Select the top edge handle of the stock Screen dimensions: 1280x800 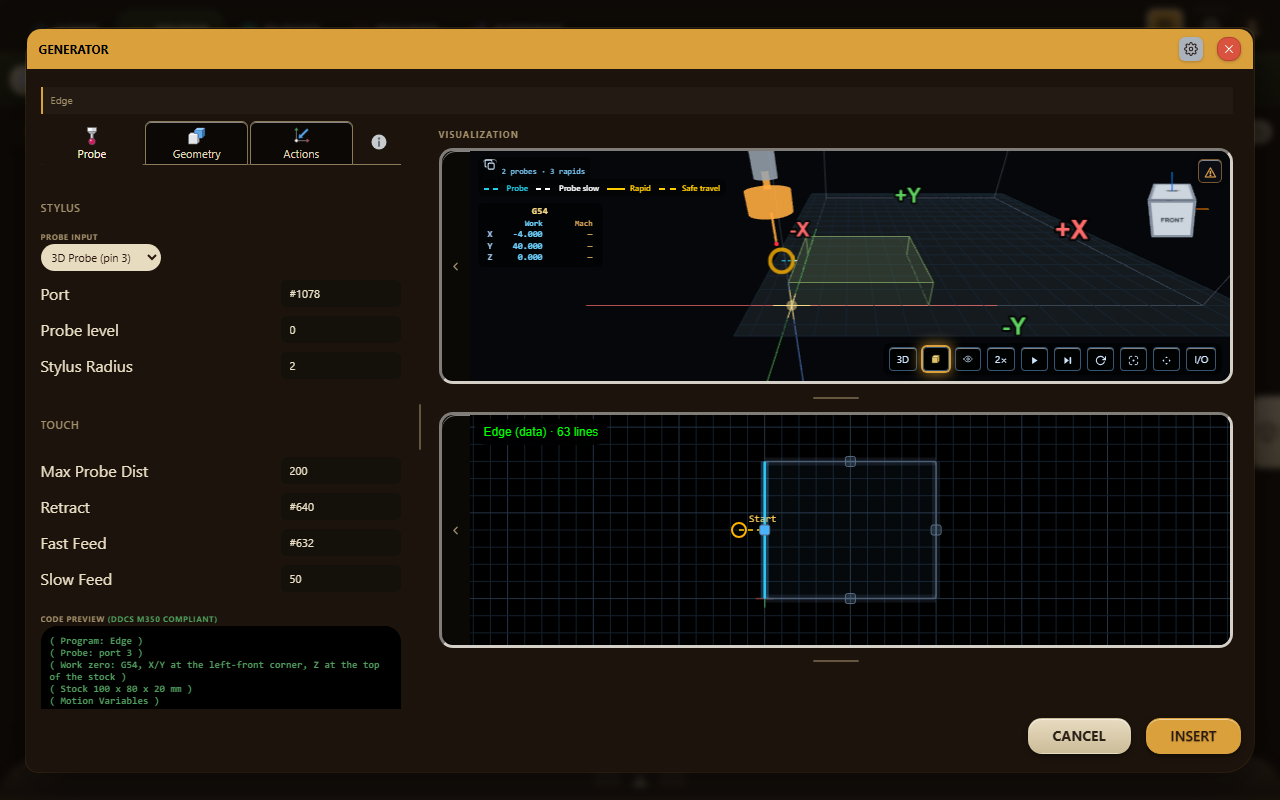coord(850,461)
